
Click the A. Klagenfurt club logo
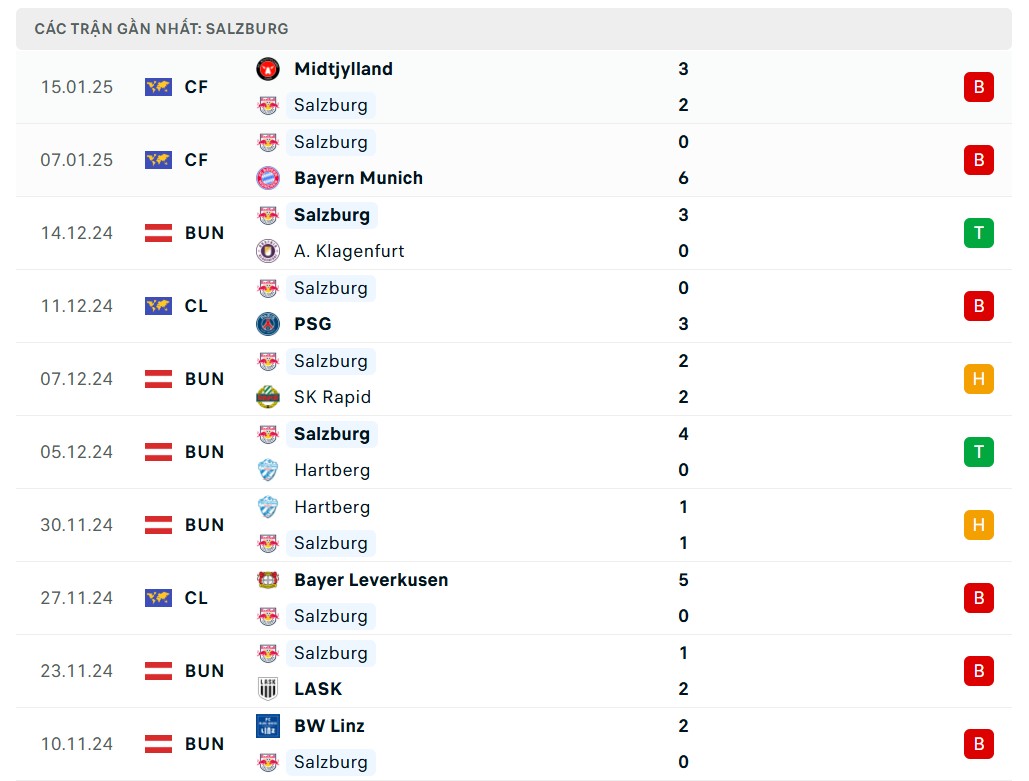[x=267, y=251]
